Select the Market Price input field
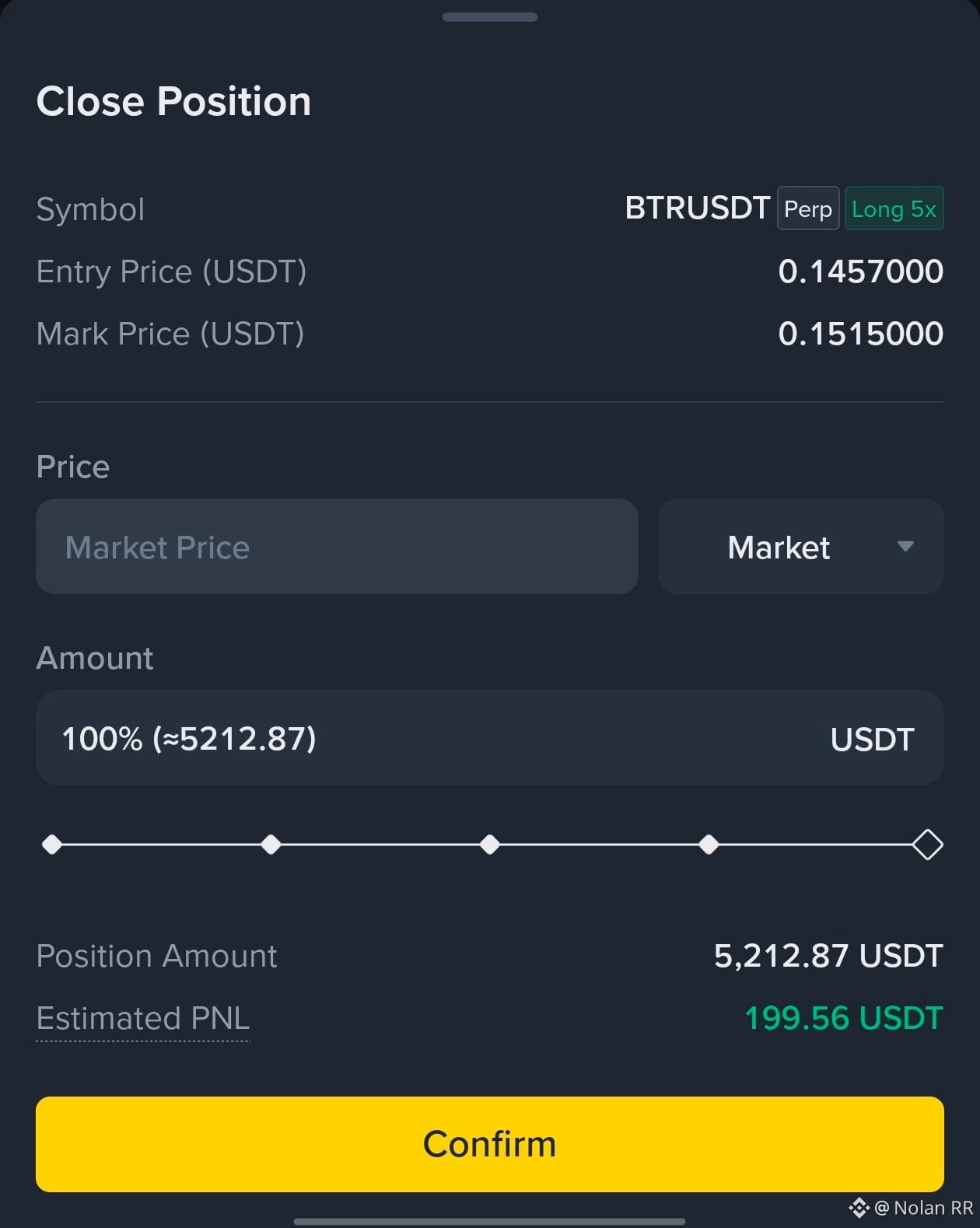The height and width of the screenshot is (1228, 980). (337, 547)
